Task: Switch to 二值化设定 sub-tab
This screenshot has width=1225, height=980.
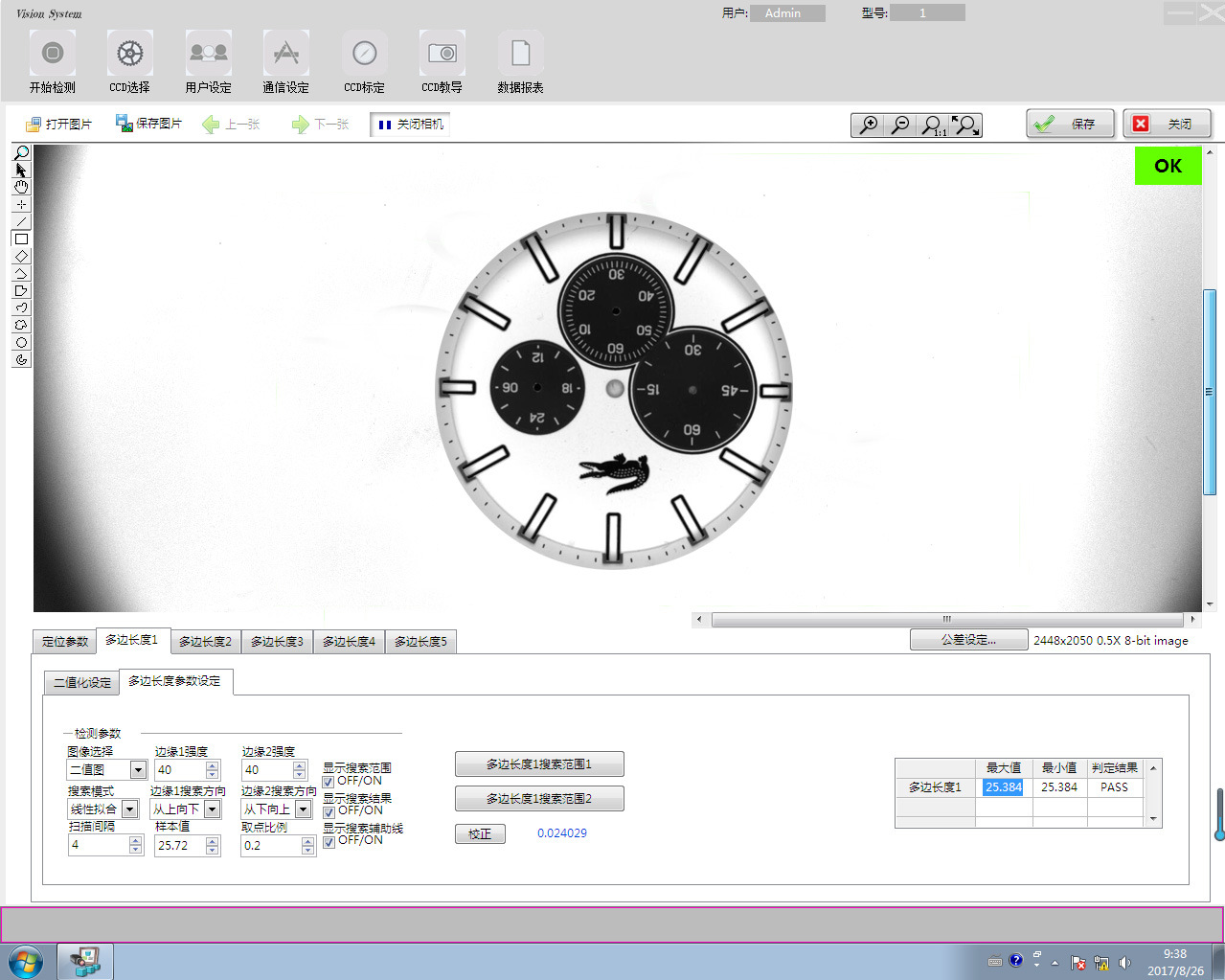Action: click(x=81, y=683)
